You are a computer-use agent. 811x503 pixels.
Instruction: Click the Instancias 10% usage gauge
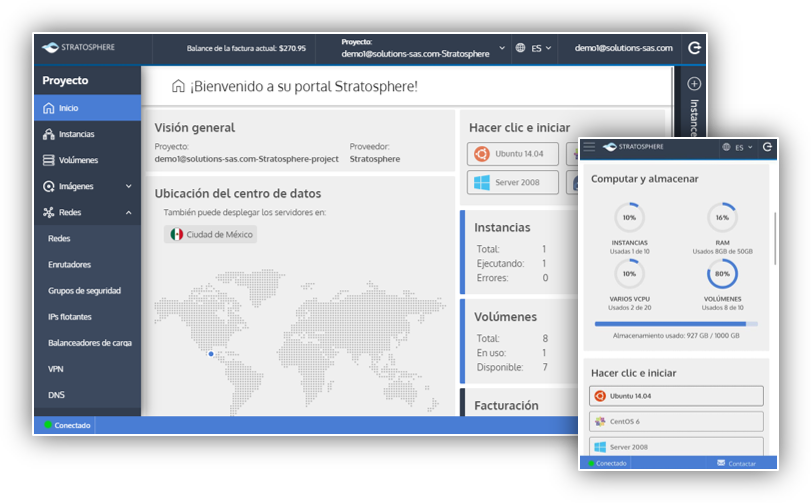tap(629, 218)
